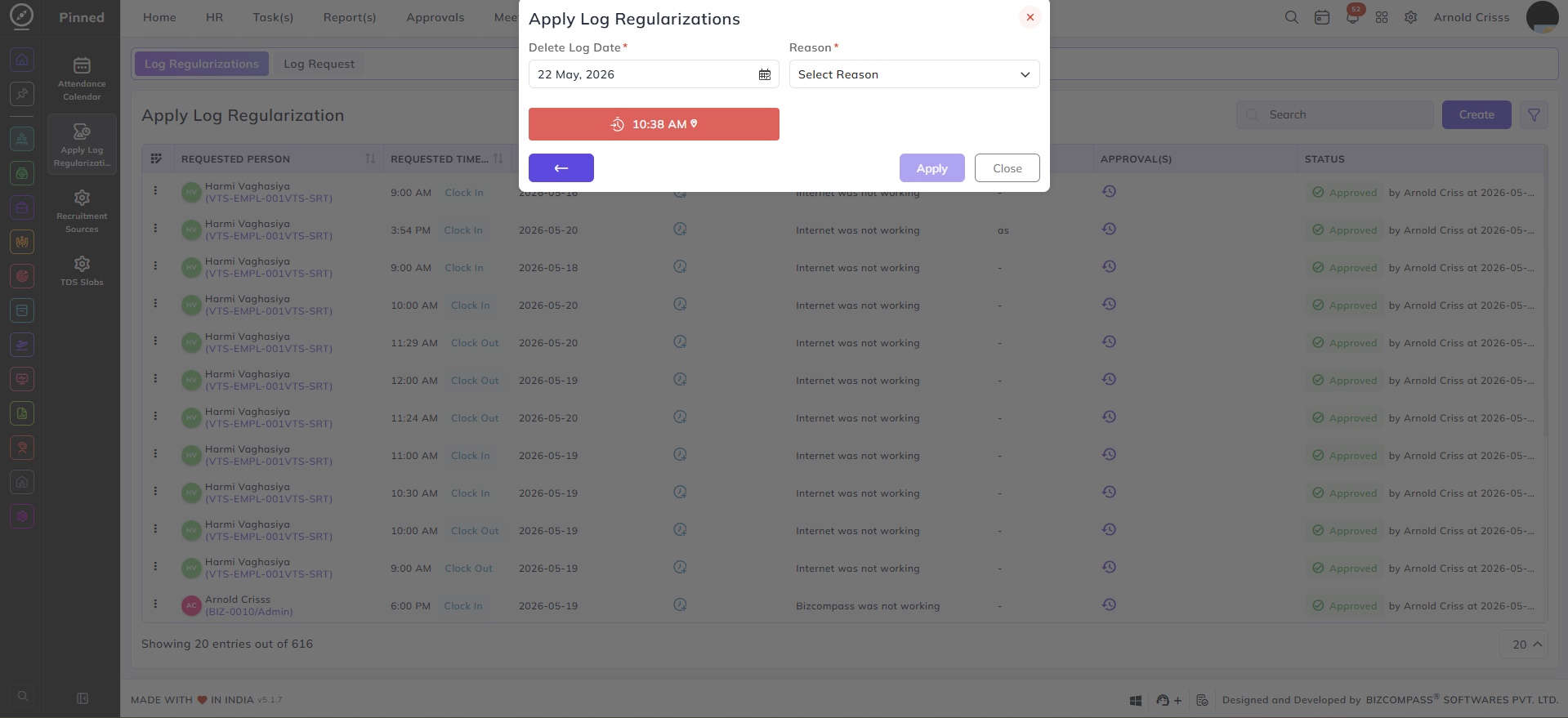Open the column chooser grid icon
This screenshot has width=1568, height=718.
click(x=156, y=158)
